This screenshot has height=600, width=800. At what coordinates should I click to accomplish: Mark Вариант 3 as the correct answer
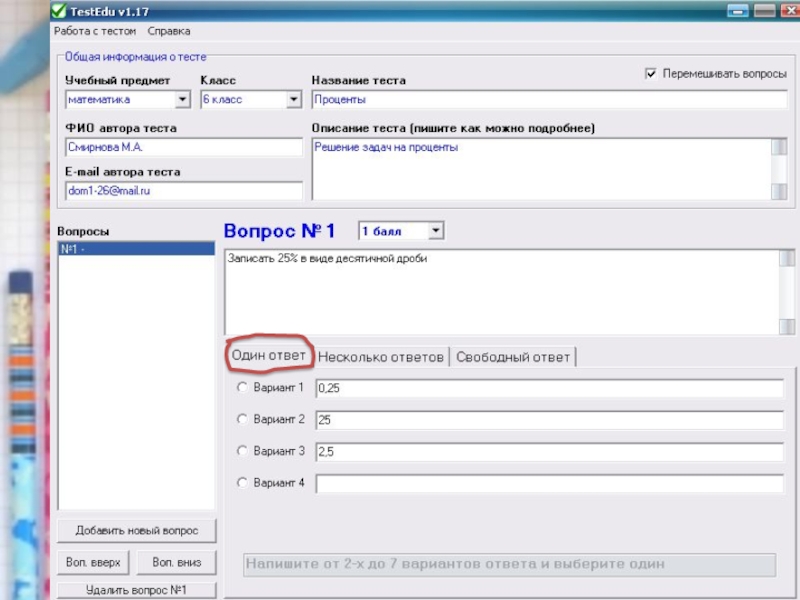point(241,451)
